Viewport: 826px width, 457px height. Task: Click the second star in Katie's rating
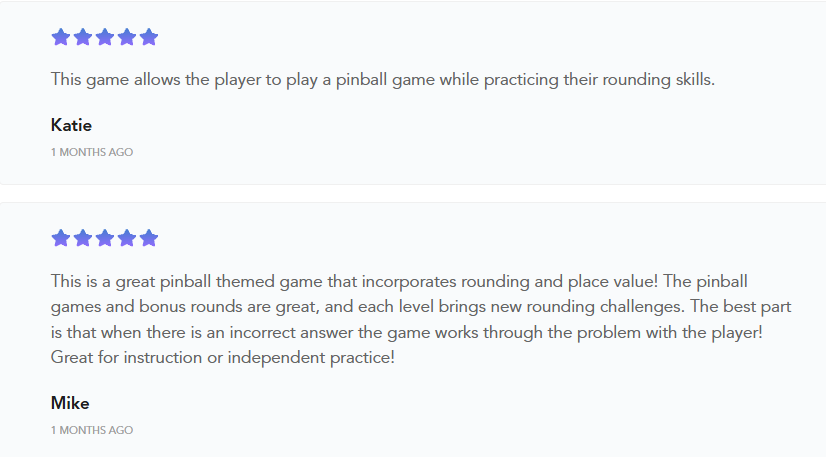(83, 38)
